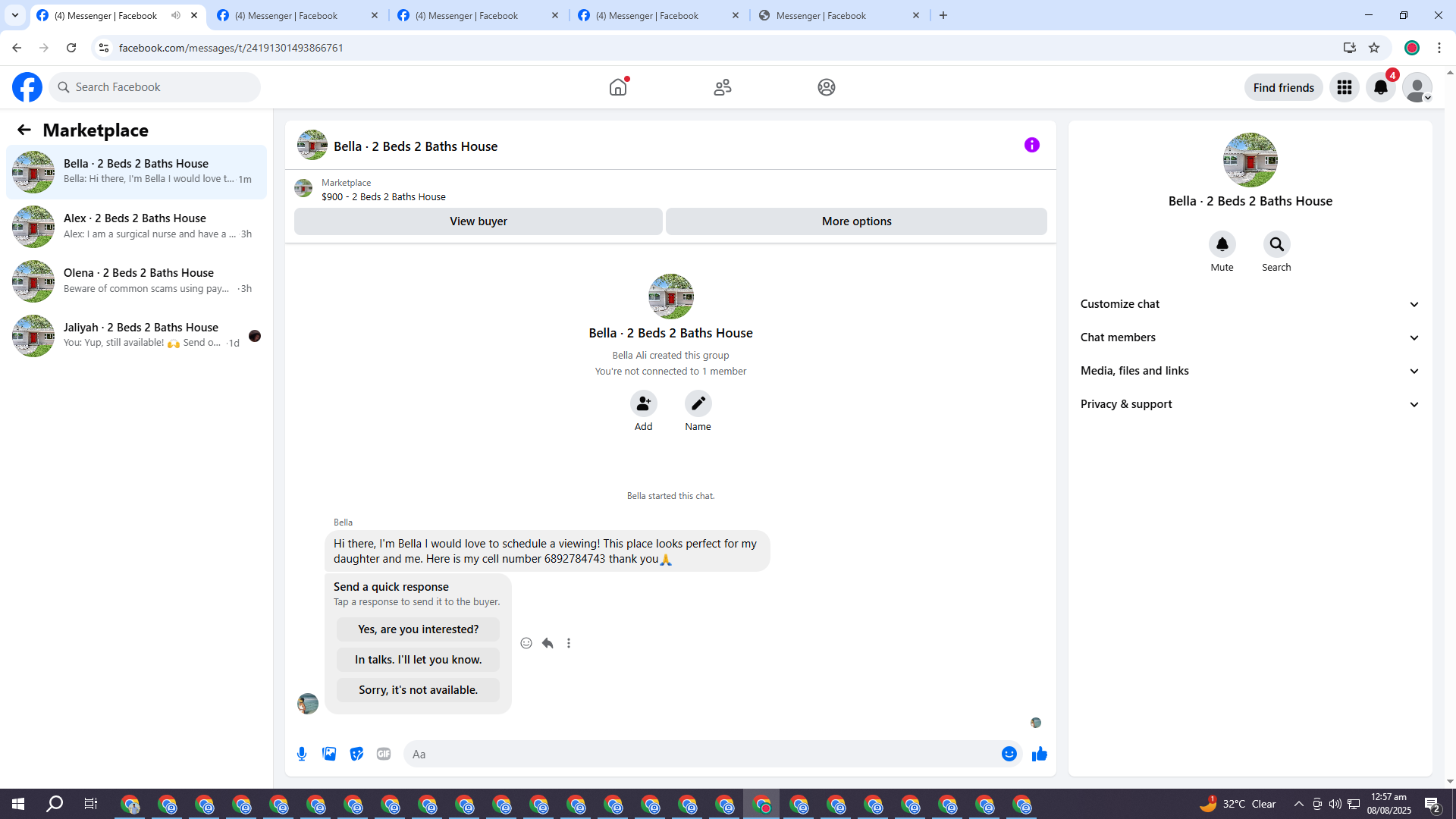Open notifications bell in top bar
Image resolution: width=1456 pixels, height=819 pixels.
[1380, 87]
